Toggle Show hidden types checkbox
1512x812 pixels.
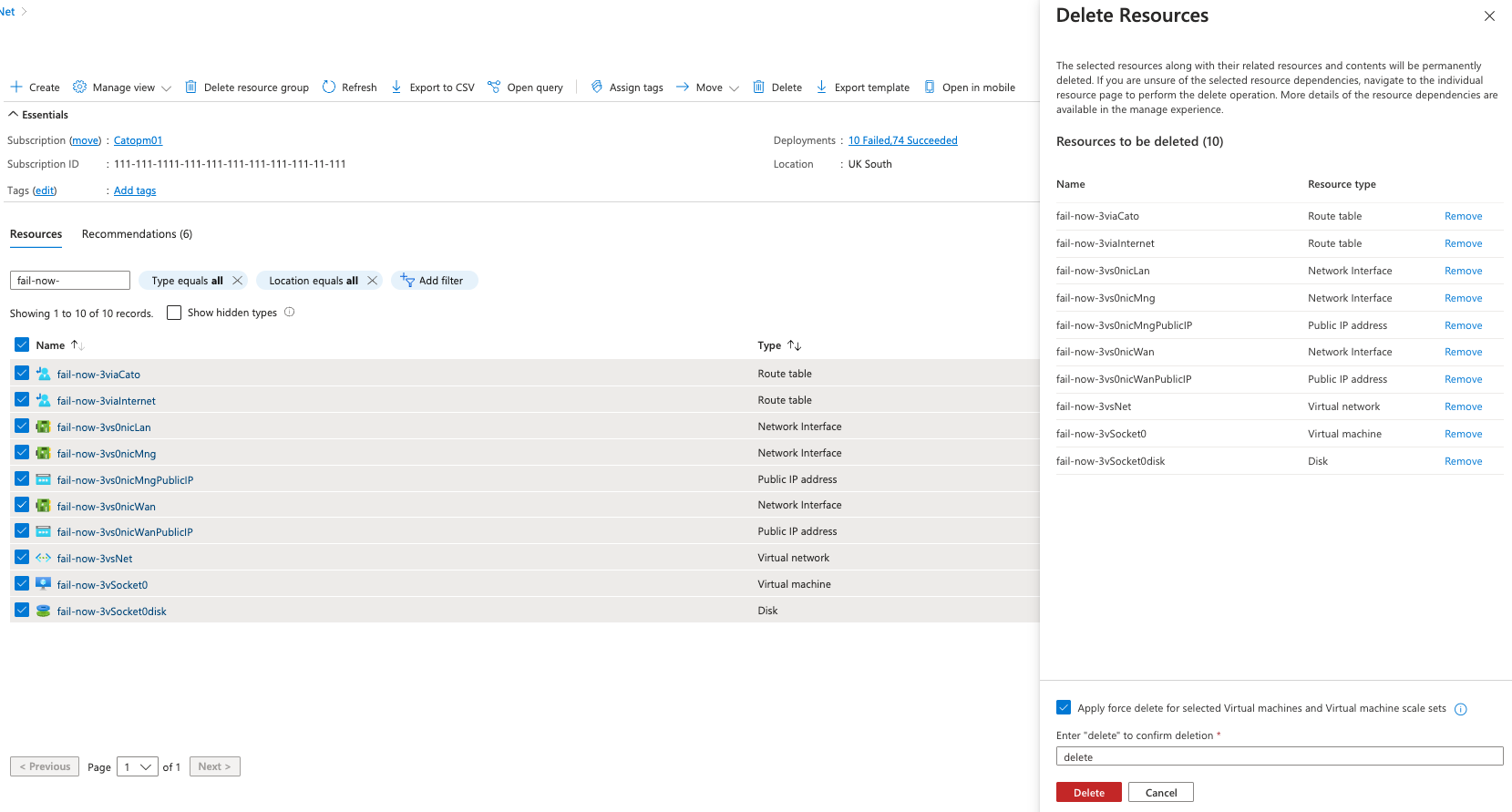(174, 313)
